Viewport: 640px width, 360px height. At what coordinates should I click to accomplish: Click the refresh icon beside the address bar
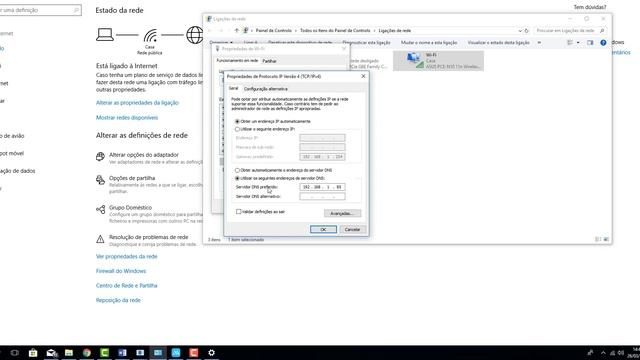tap(527, 31)
